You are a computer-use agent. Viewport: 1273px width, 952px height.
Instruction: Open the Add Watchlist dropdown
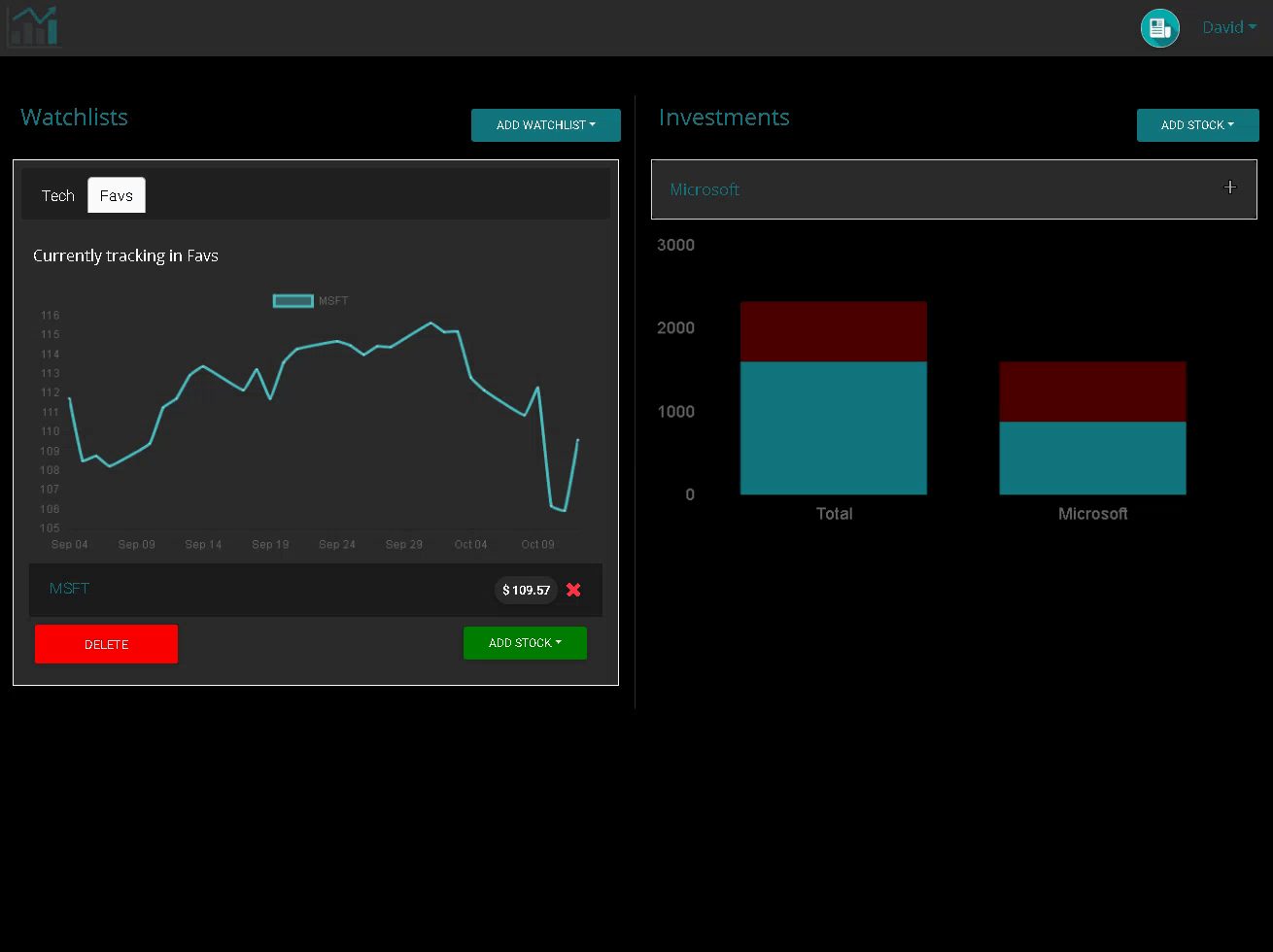click(546, 125)
